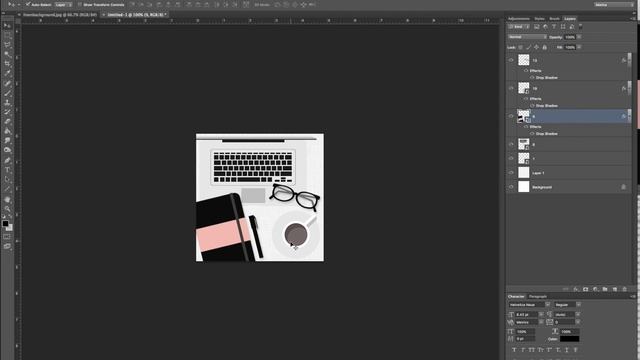Toggle Drop Shadow effect eye of topmost layer

532,78
